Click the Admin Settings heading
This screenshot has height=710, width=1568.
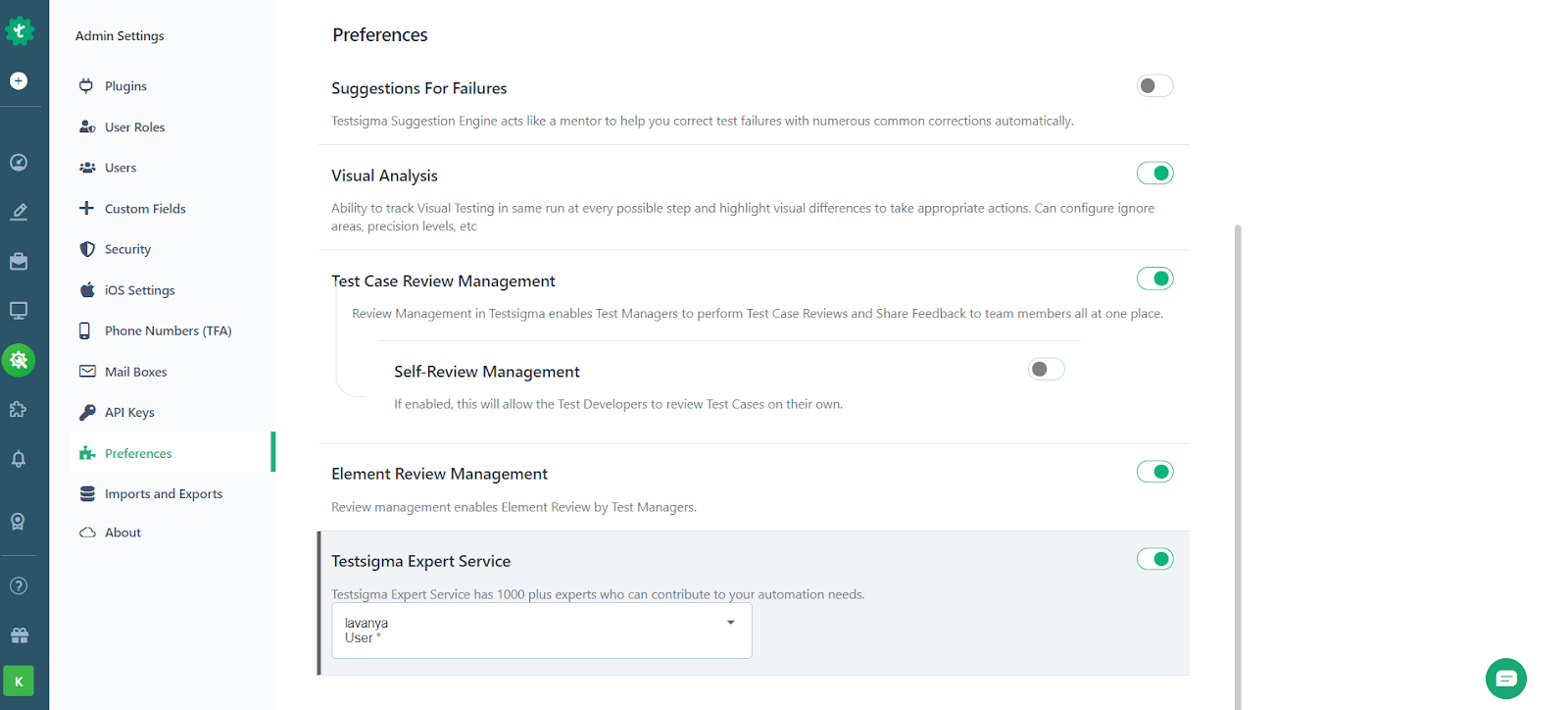pyautogui.click(x=120, y=35)
